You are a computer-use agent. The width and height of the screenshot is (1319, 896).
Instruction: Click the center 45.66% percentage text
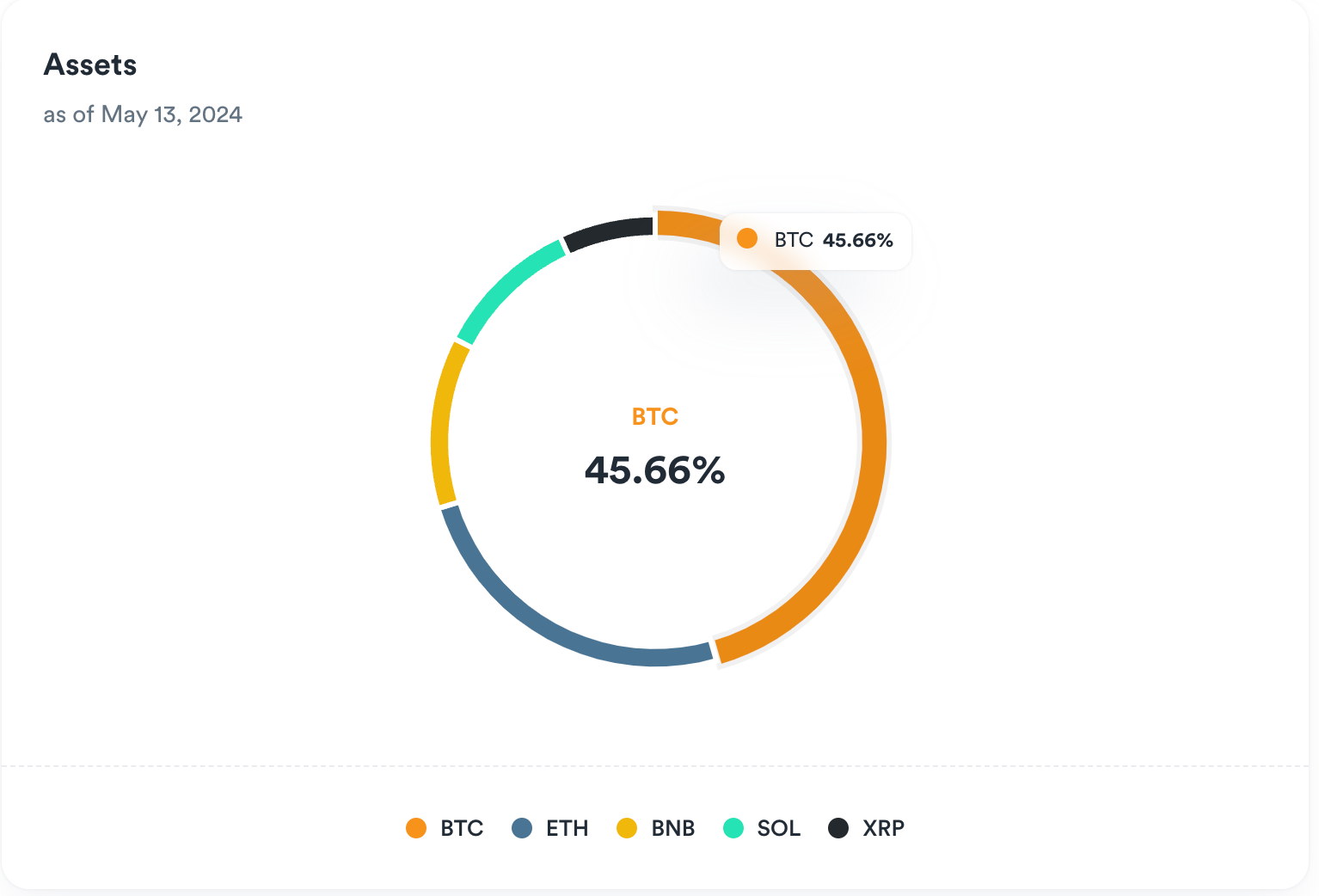[x=654, y=470]
